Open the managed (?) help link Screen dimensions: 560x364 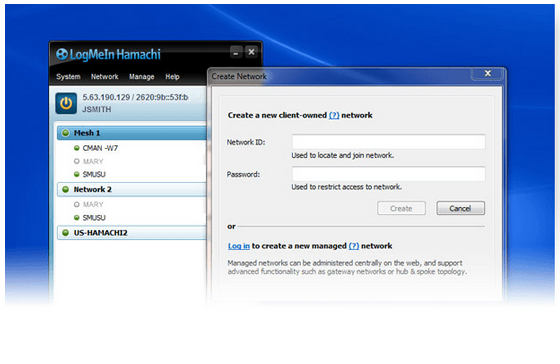point(354,246)
